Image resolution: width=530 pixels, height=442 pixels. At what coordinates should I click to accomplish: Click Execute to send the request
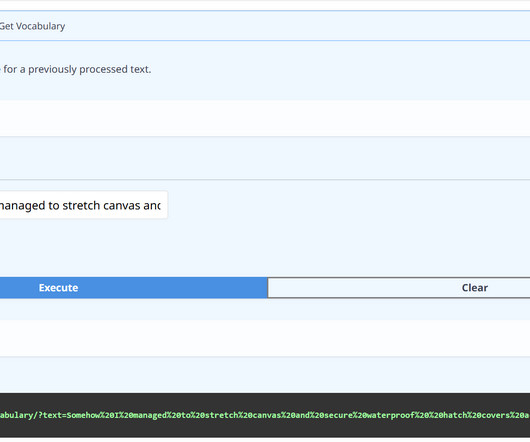134,288
